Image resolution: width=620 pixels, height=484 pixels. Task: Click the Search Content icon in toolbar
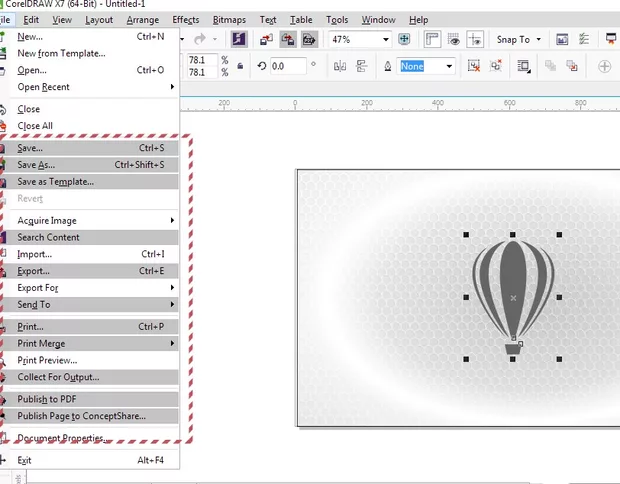click(240, 39)
